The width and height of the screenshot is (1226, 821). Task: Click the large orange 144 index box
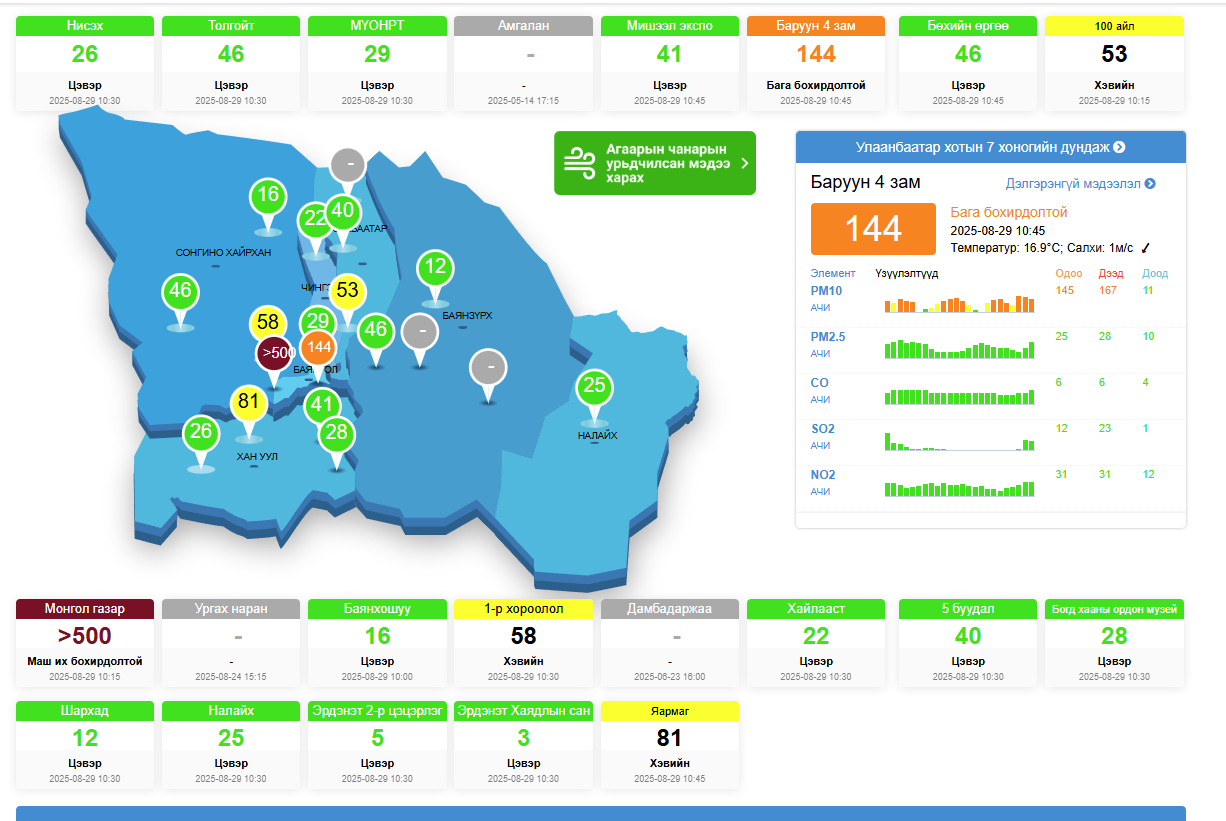tap(873, 228)
